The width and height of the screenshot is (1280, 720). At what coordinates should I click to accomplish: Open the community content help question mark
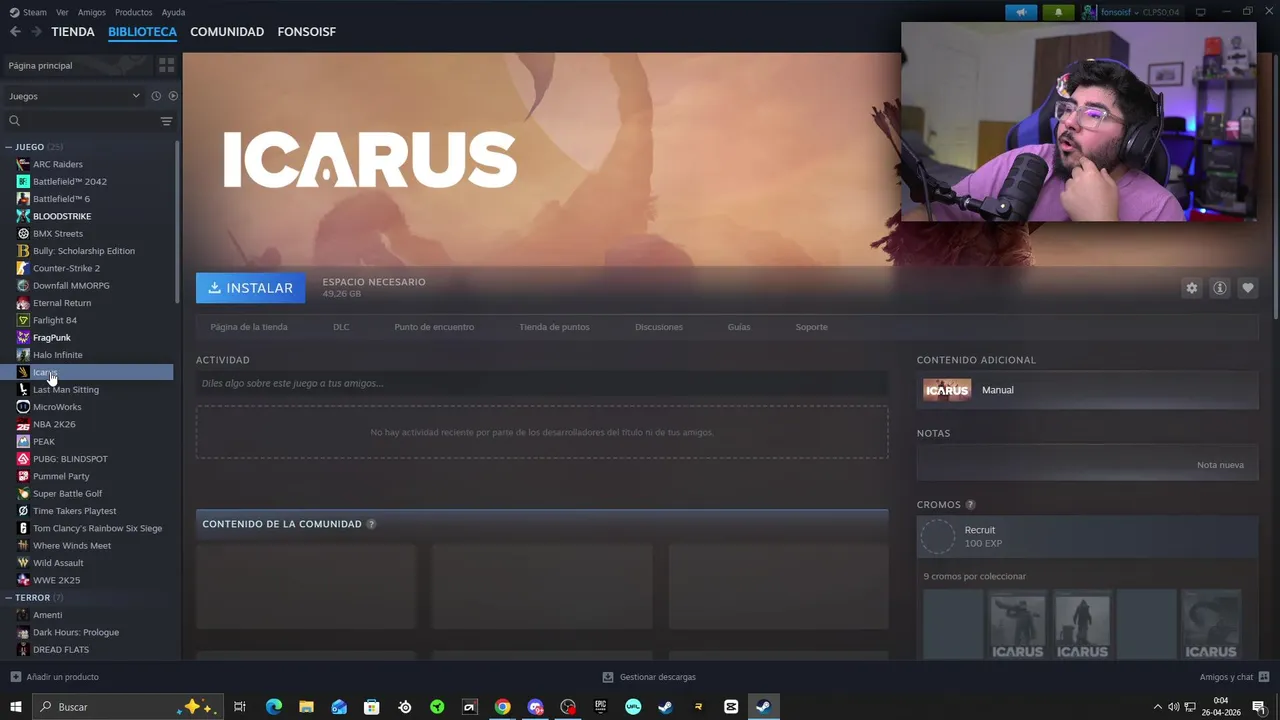coord(371,524)
